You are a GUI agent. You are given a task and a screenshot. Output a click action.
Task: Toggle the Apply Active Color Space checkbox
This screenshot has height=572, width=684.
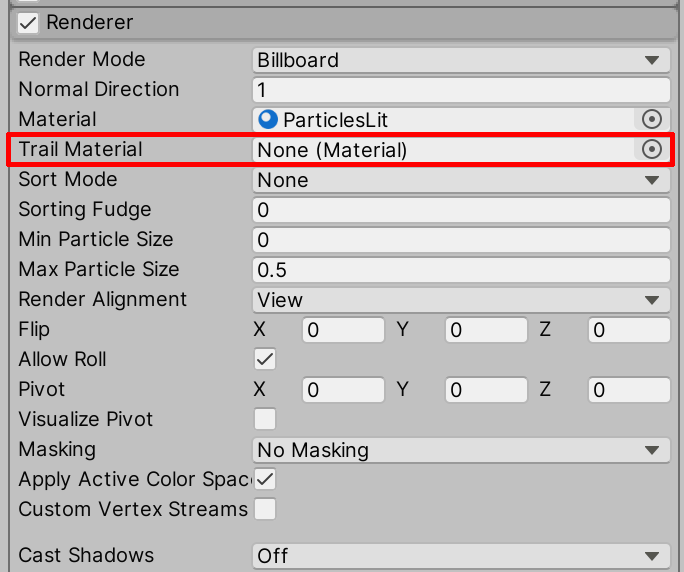click(265, 479)
